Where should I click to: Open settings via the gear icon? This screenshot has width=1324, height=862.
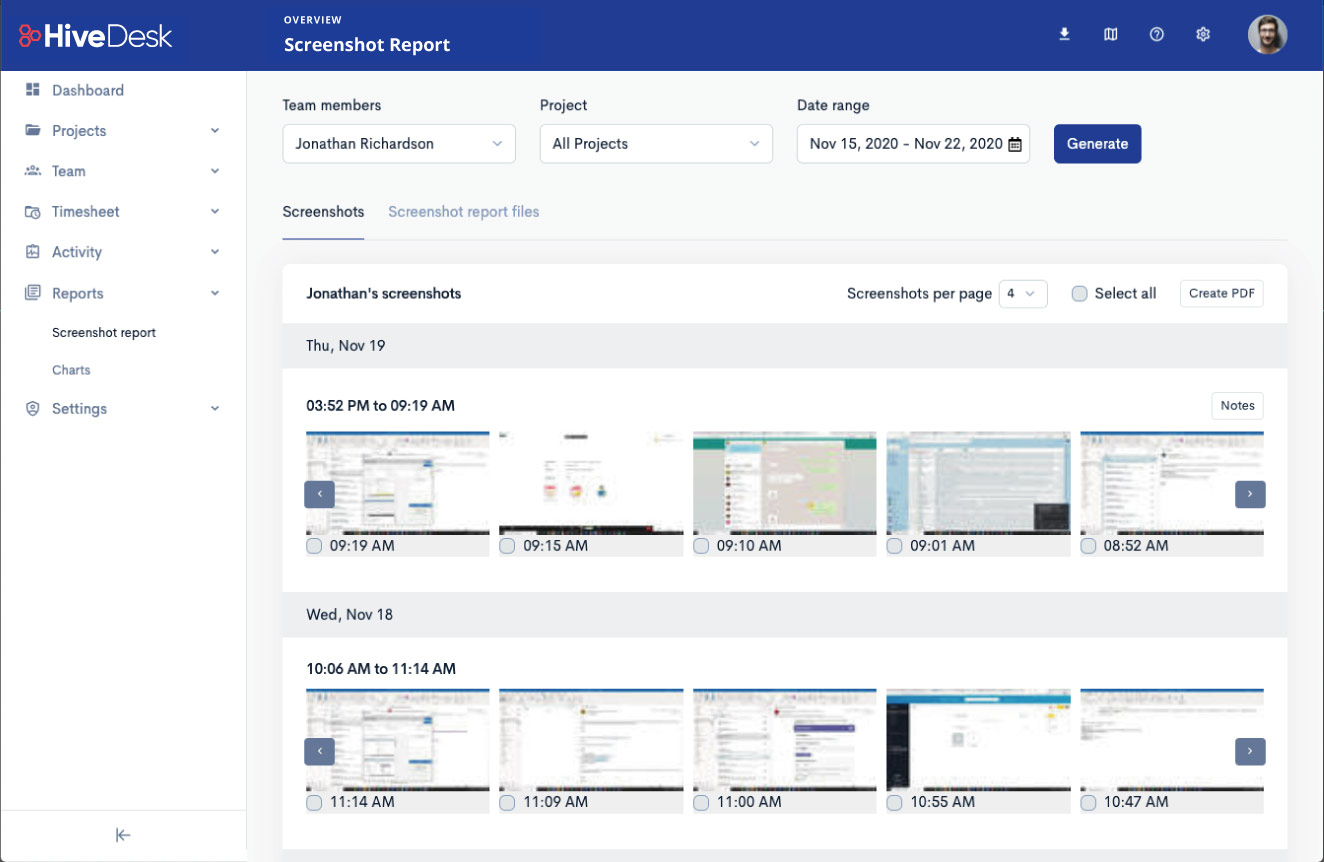coord(1203,33)
